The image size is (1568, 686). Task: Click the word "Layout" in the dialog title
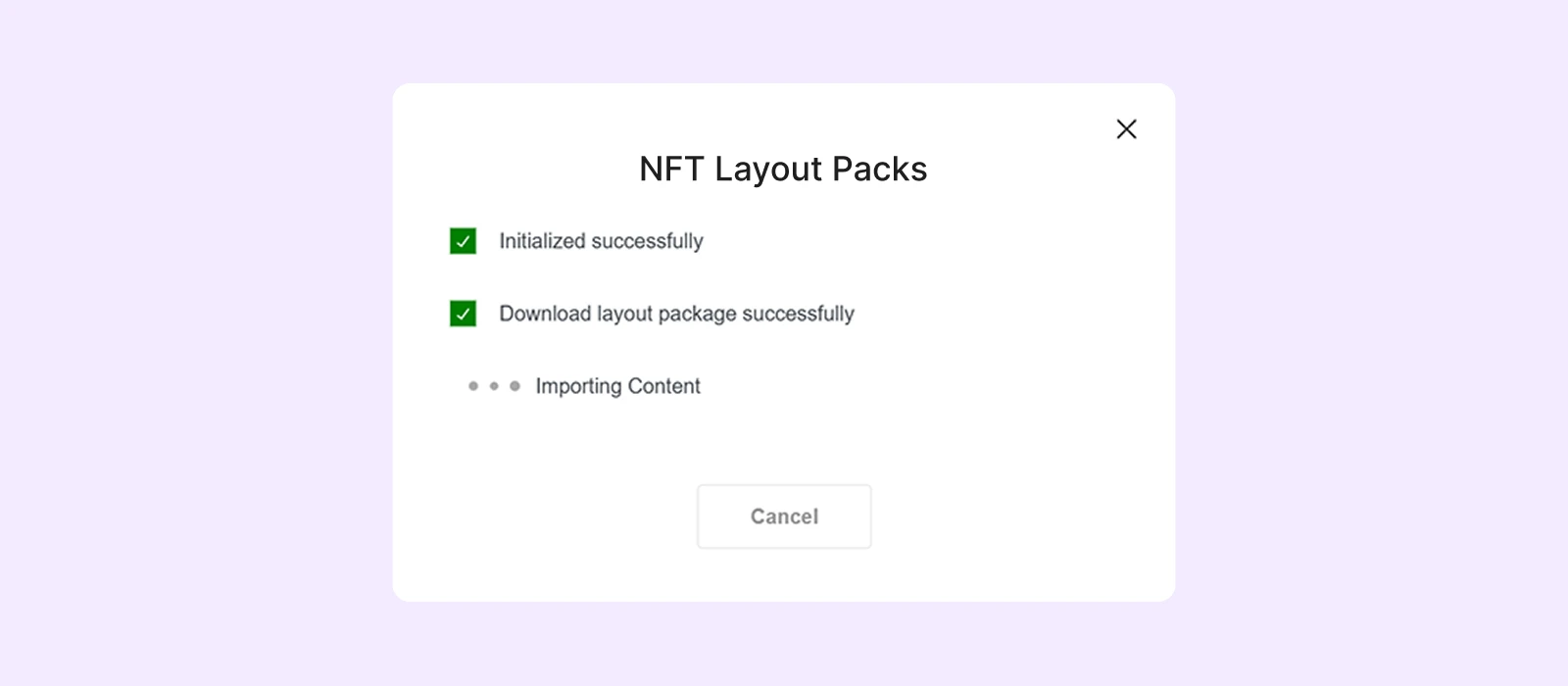tap(768, 170)
